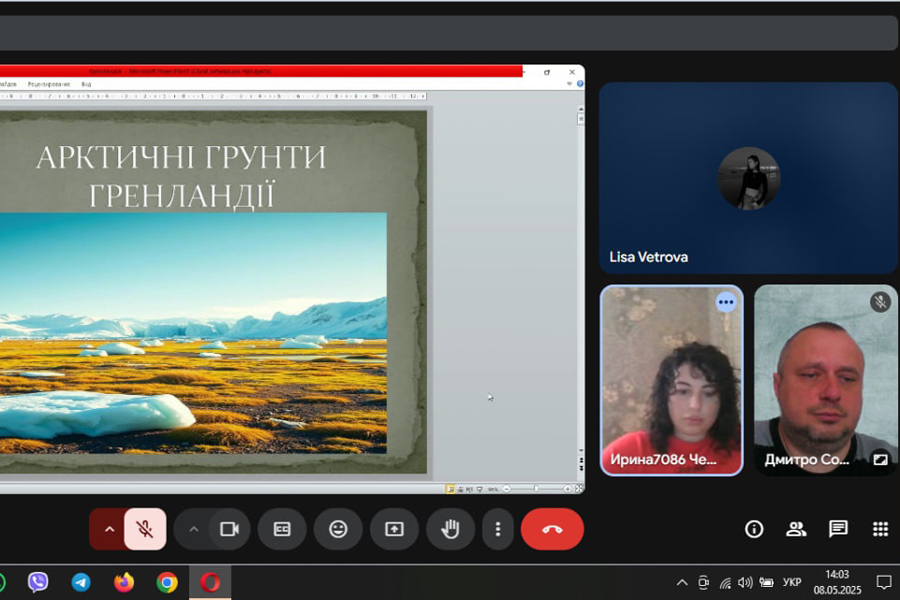Switch the УКР keyboard language indicator
The height and width of the screenshot is (600, 900).
792,583
